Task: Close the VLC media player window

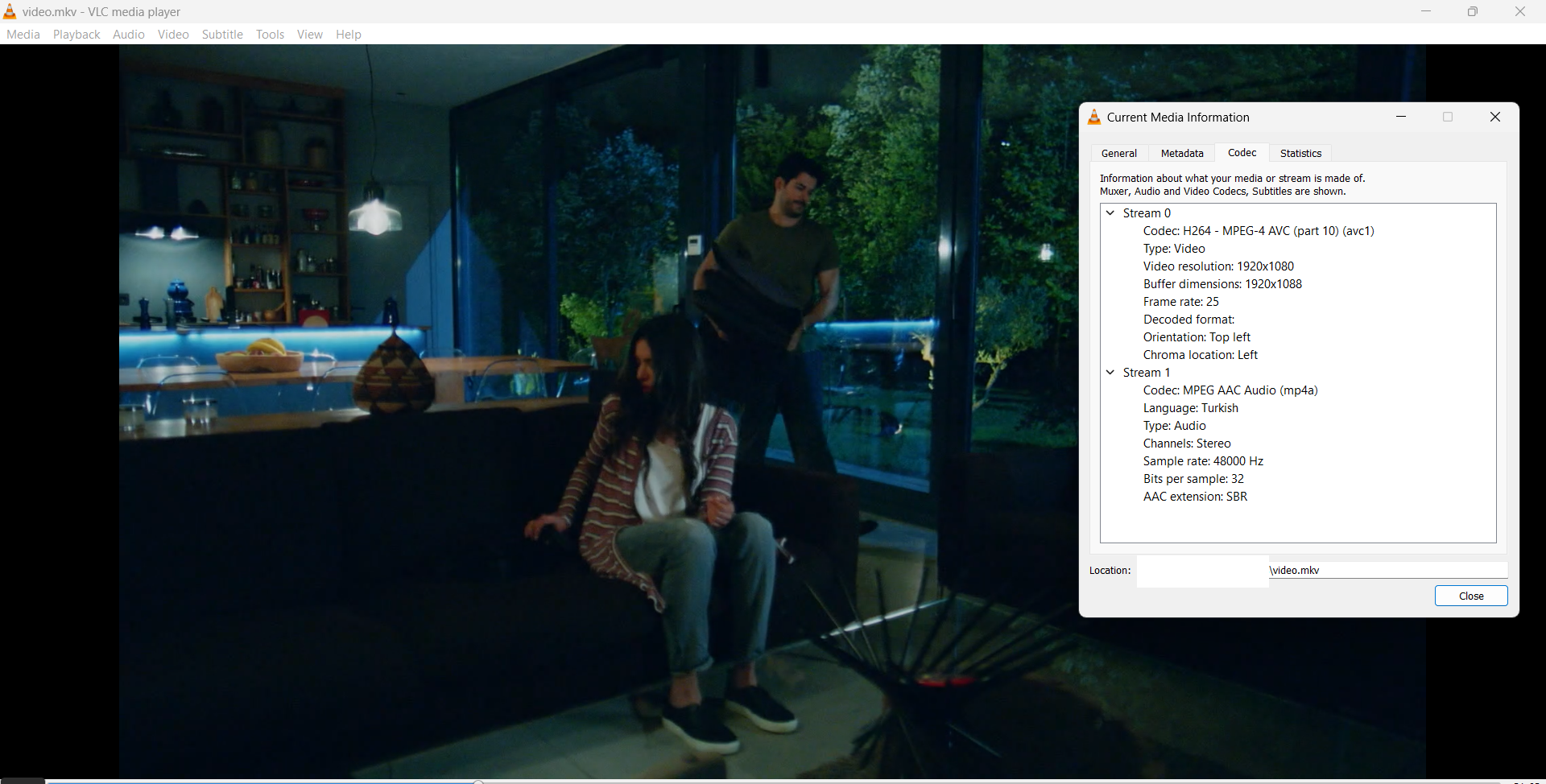Action: [1520, 11]
